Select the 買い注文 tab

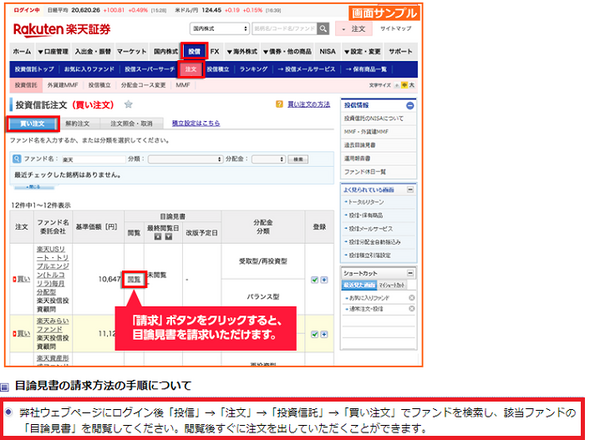point(33,124)
